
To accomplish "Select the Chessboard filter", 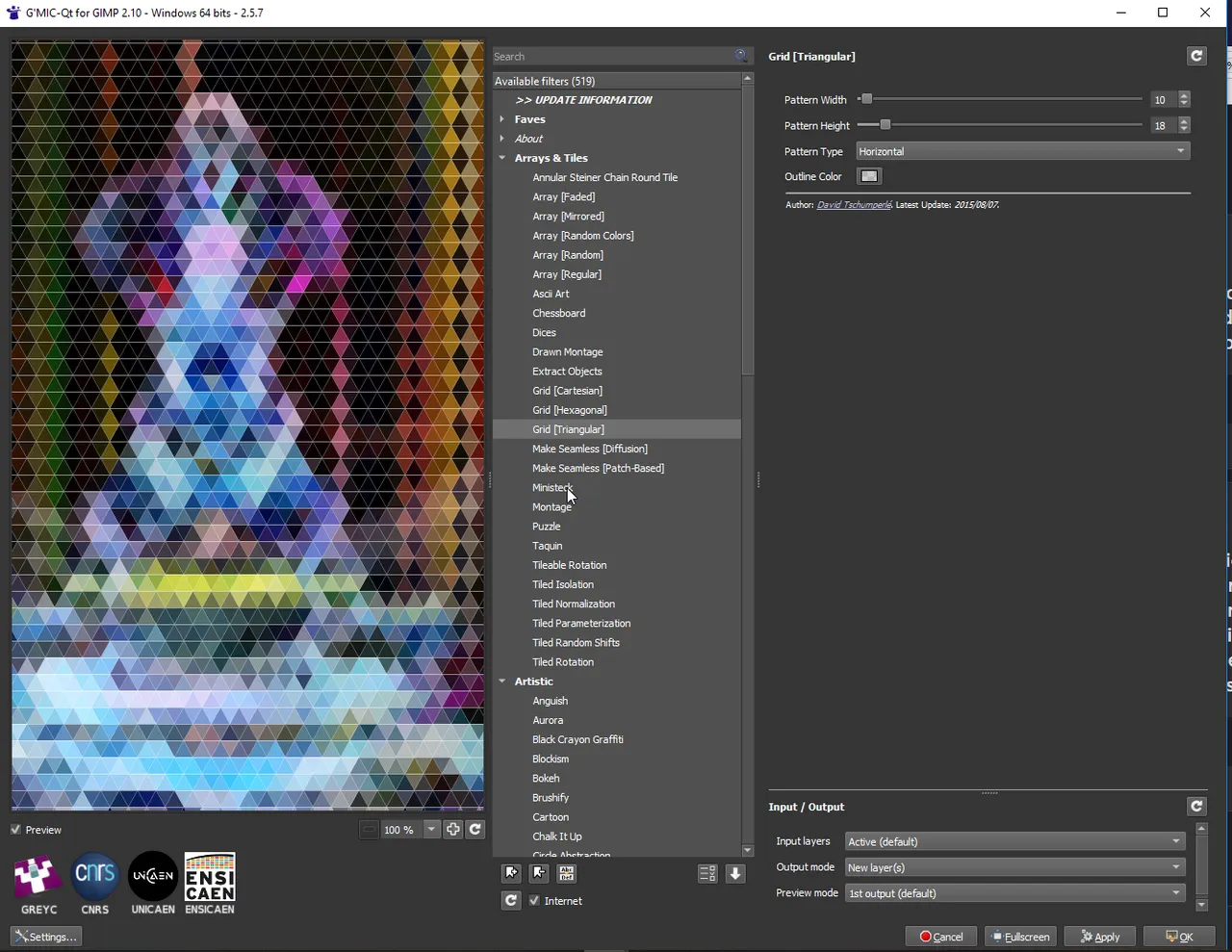I will tap(559, 313).
